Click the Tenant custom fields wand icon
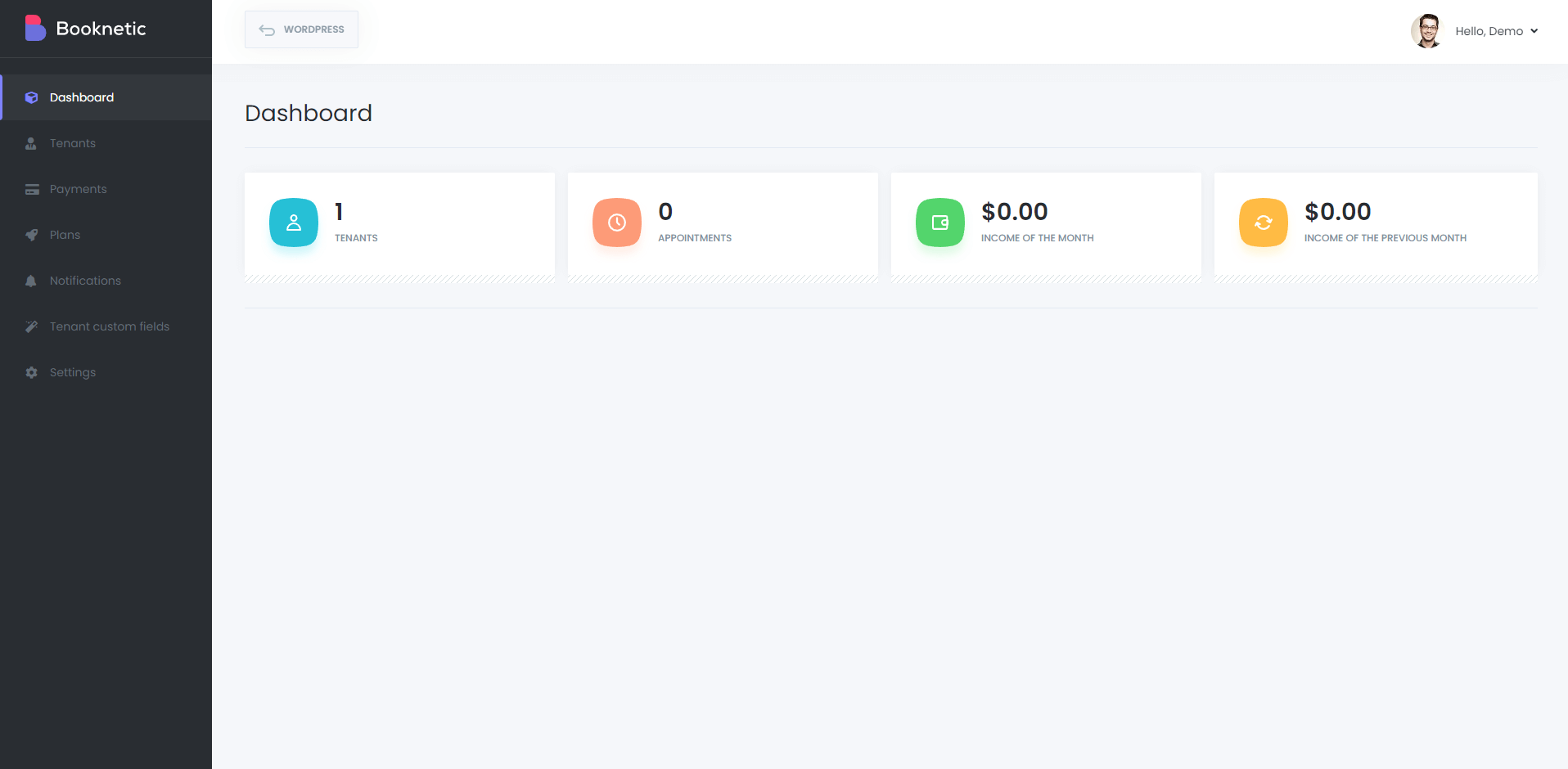Viewport: 1568px width, 769px height. point(32,326)
